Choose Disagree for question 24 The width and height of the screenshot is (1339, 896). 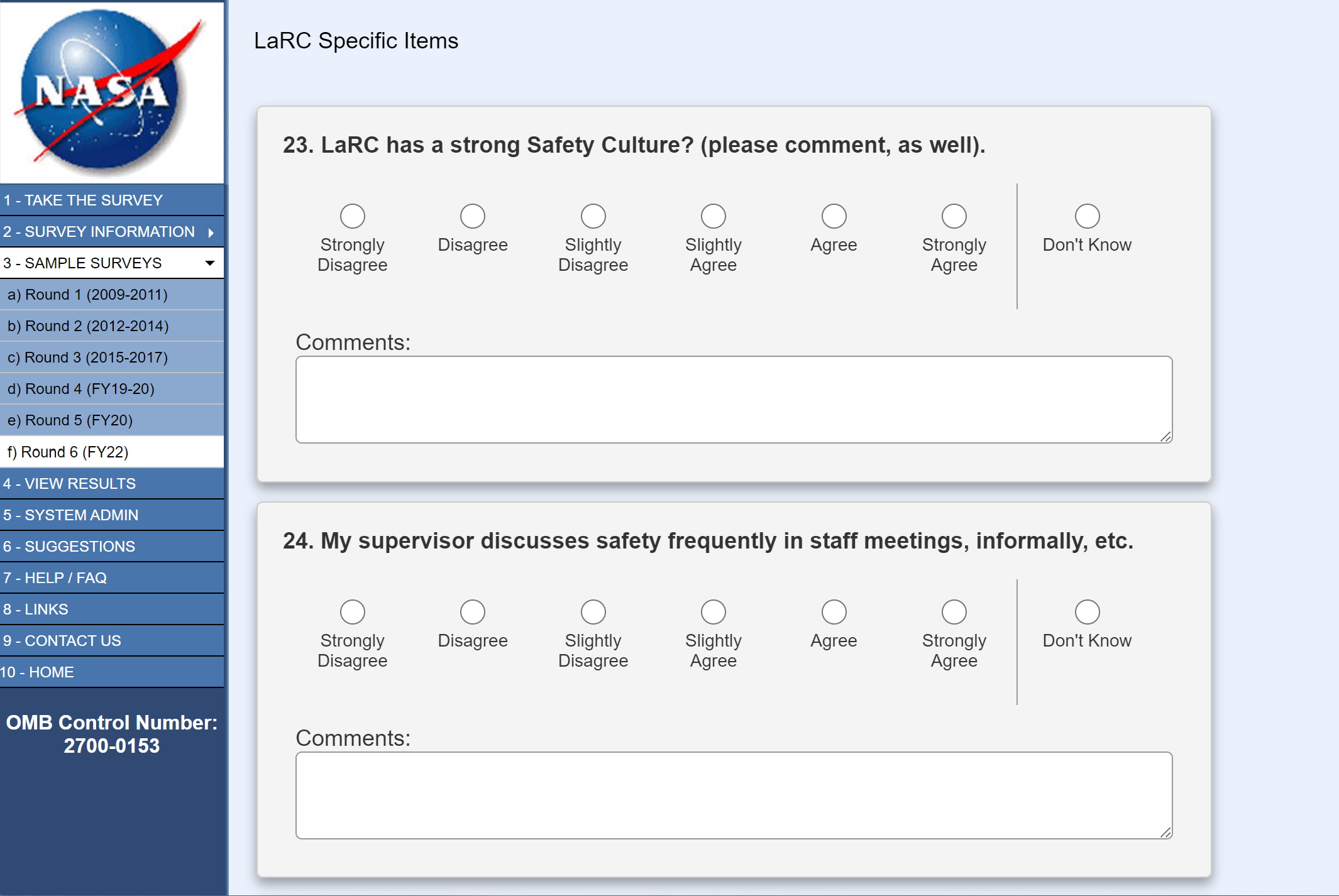[472, 612]
